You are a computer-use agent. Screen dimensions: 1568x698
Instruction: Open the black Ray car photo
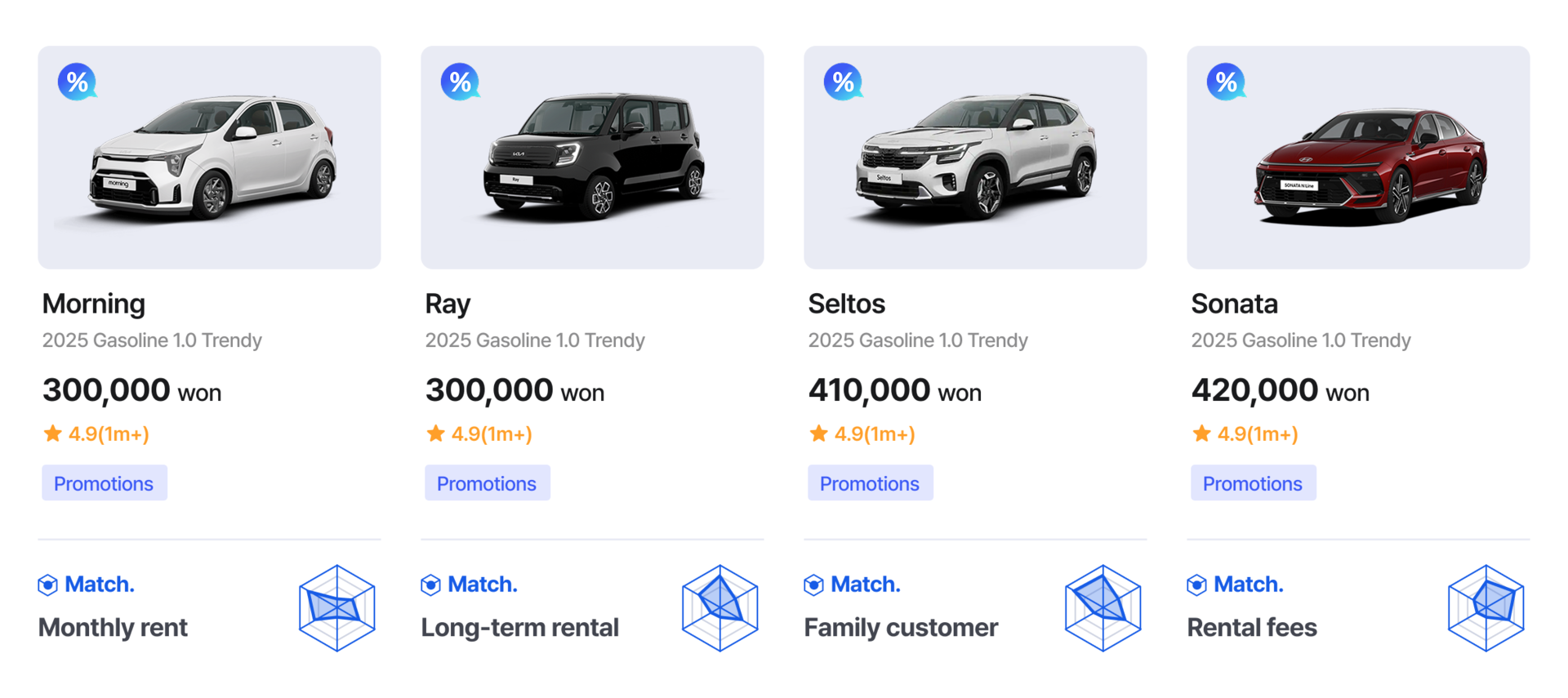(x=594, y=157)
